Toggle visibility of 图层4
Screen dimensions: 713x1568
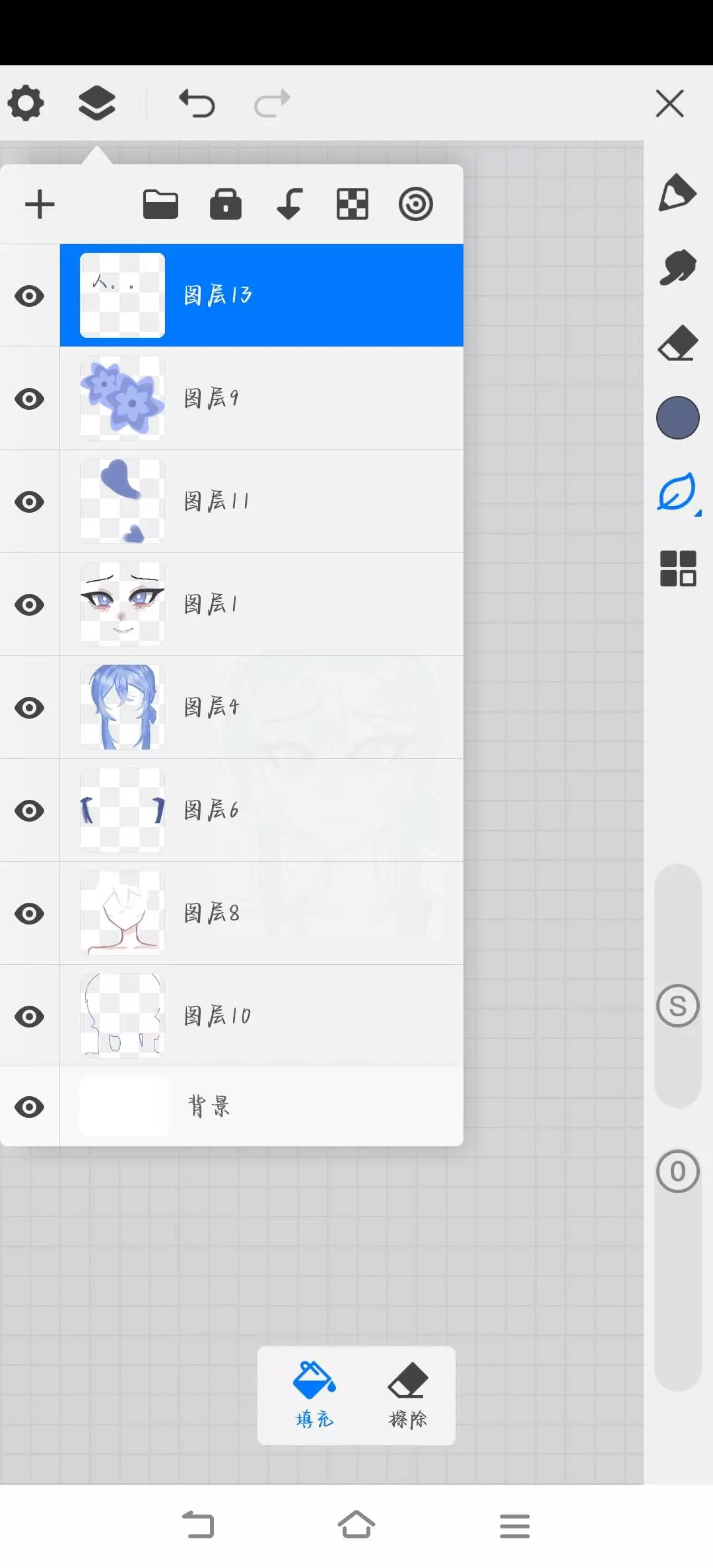click(x=30, y=707)
